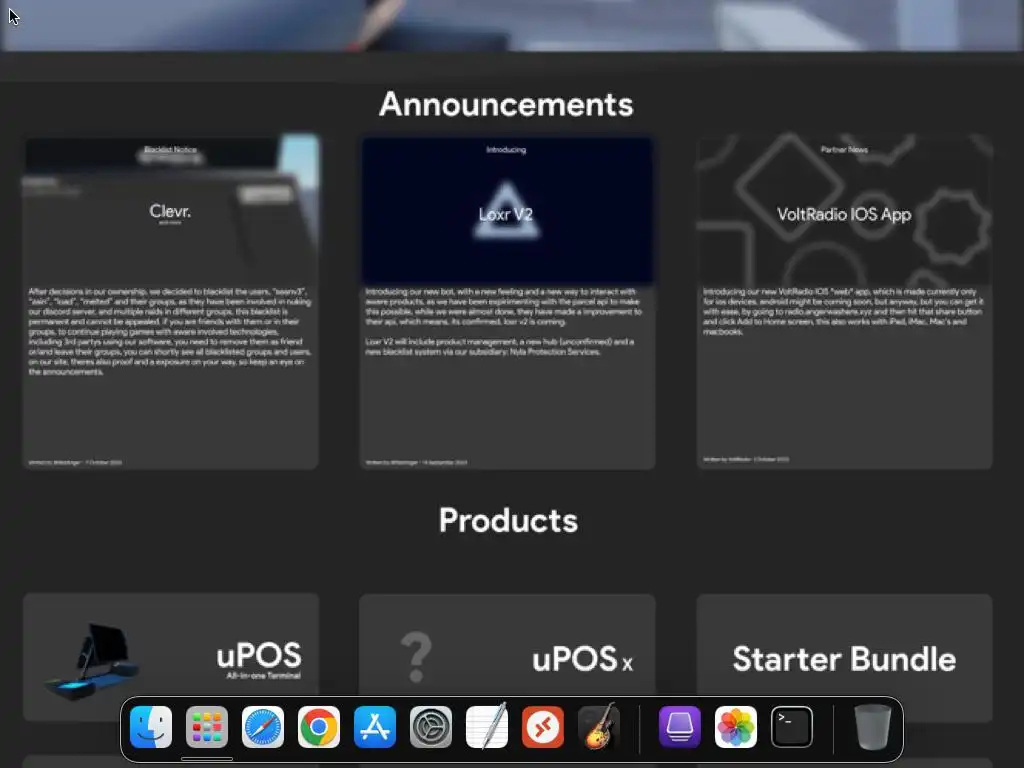1024x768 pixels.
Task: Launch Google Chrome from the dock
Action: [x=319, y=727]
